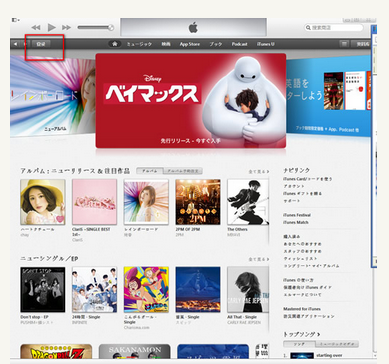Open the 24時間 - Single cover

click(95, 289)
